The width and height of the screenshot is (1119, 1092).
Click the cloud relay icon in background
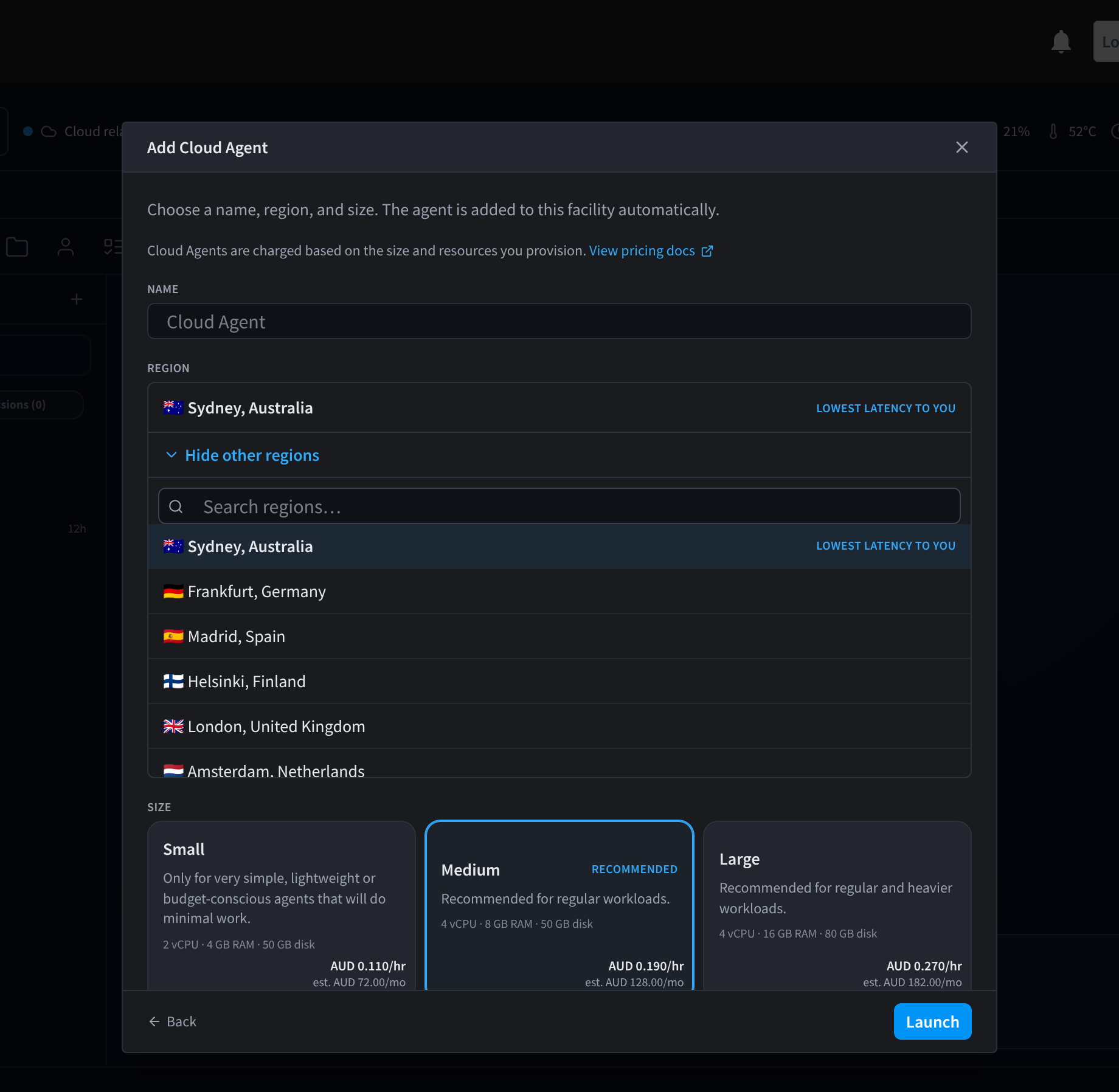click(49, 131)
